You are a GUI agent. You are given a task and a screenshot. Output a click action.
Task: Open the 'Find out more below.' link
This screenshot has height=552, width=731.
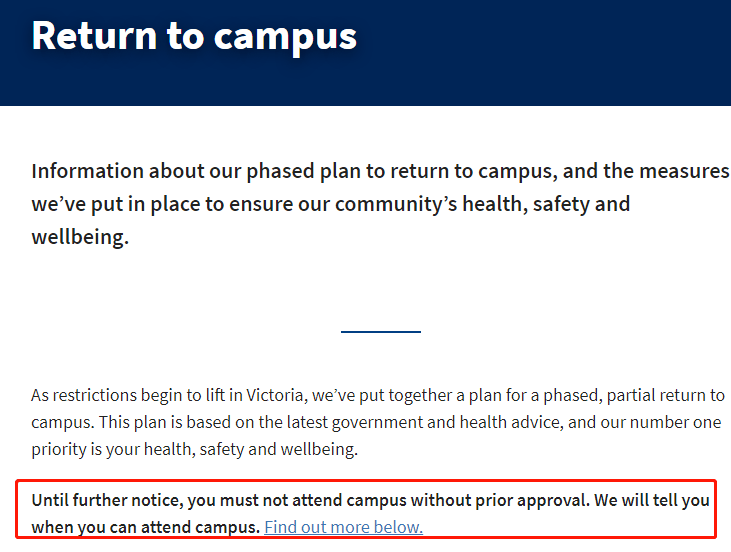[344, 527]
